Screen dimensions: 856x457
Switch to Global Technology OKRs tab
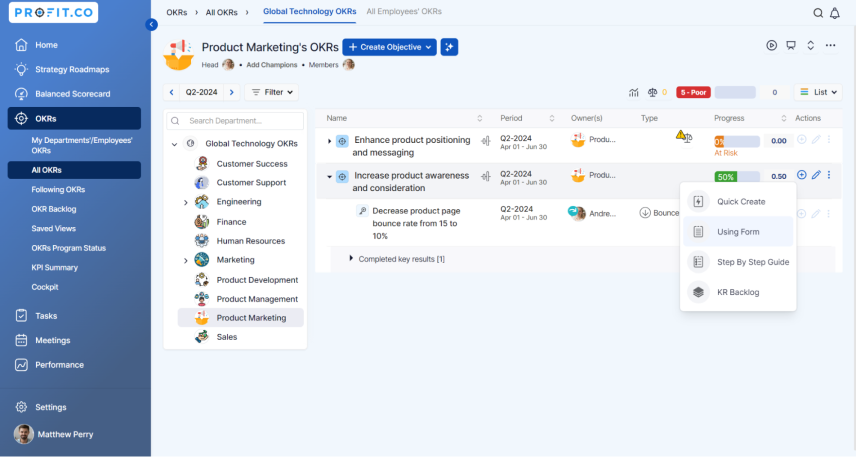click(310, 11)
